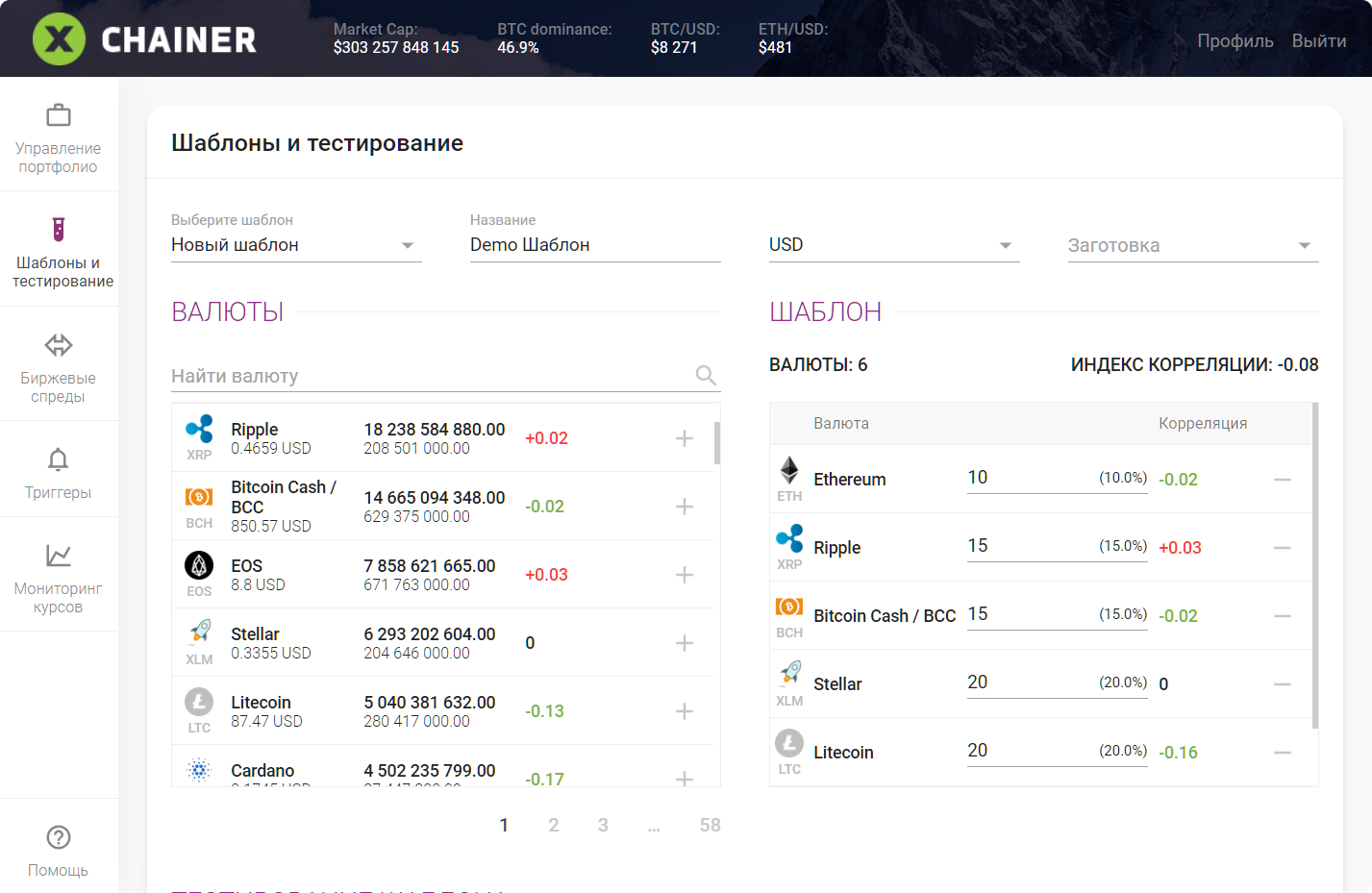Open the Заготовка dropdown
This screenshot has height=893, width=1372.
click(x=1193, y=245)
